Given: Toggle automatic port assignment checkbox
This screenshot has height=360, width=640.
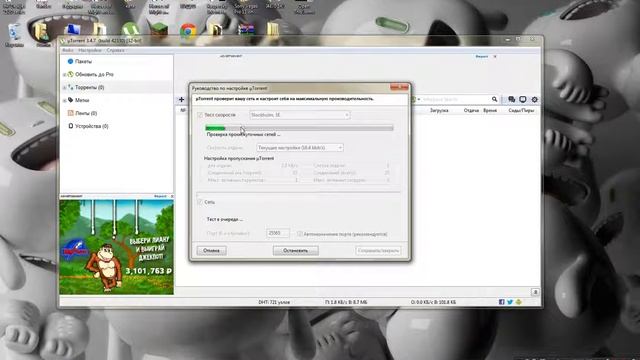Looking at the screenshot, I should (300, 234).
